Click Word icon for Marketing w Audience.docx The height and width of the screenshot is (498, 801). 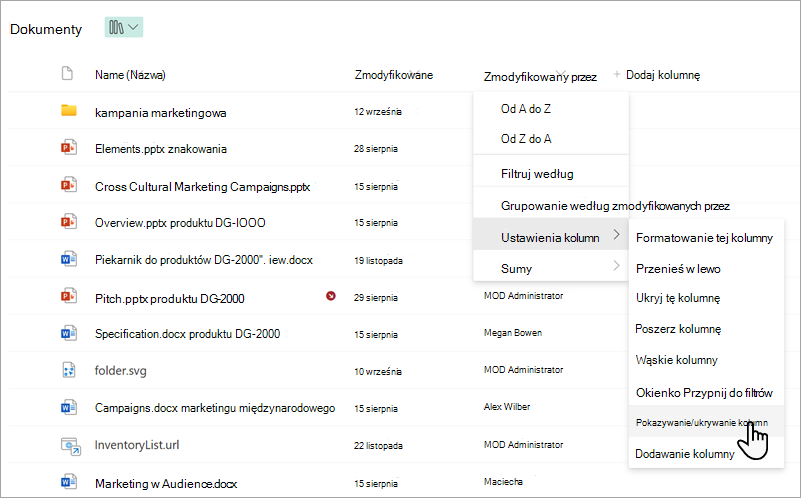(x=69, y=482)
